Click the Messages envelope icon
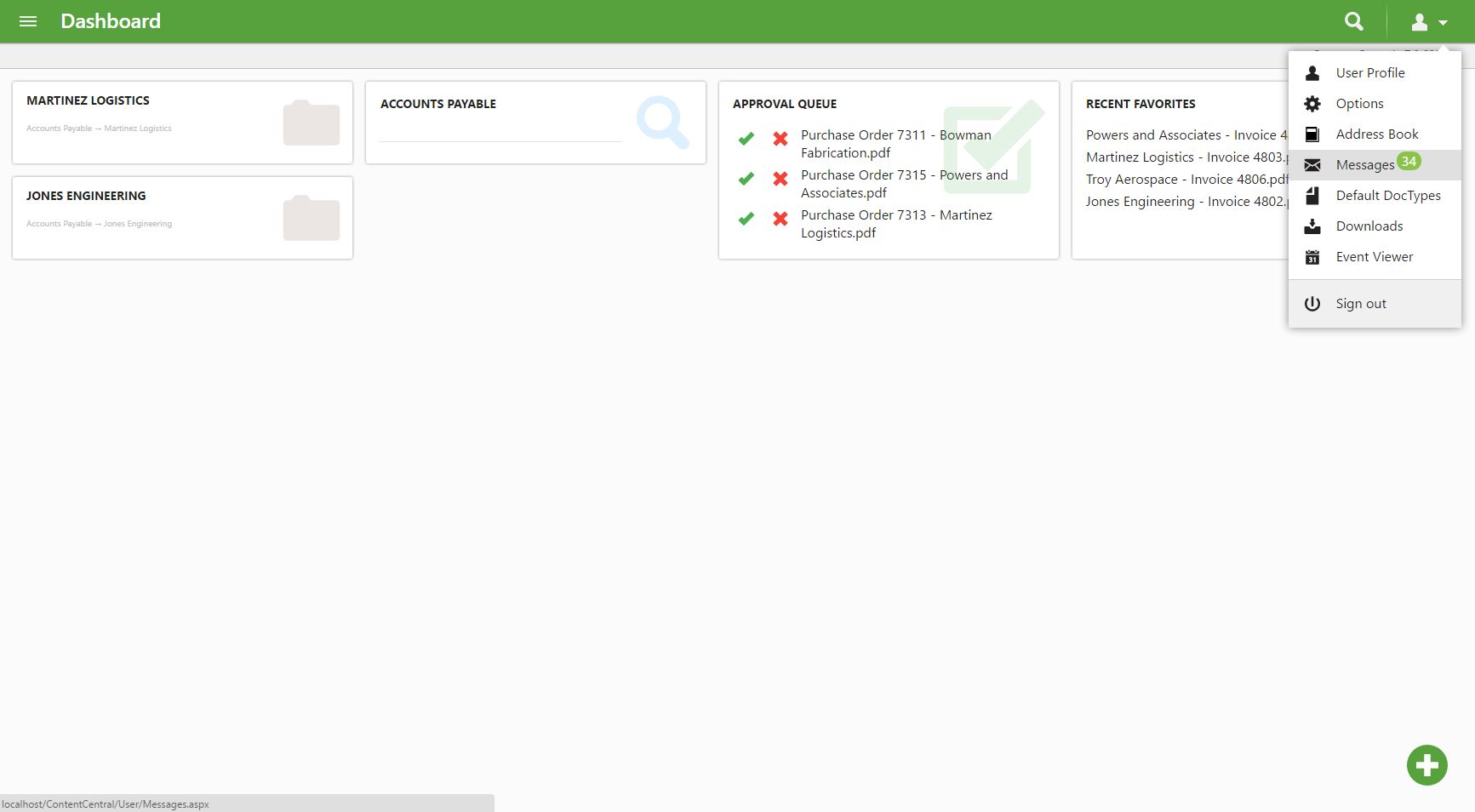This screenshot has width=1475, height=812. pyautogui.click(x=1312, y=165)
